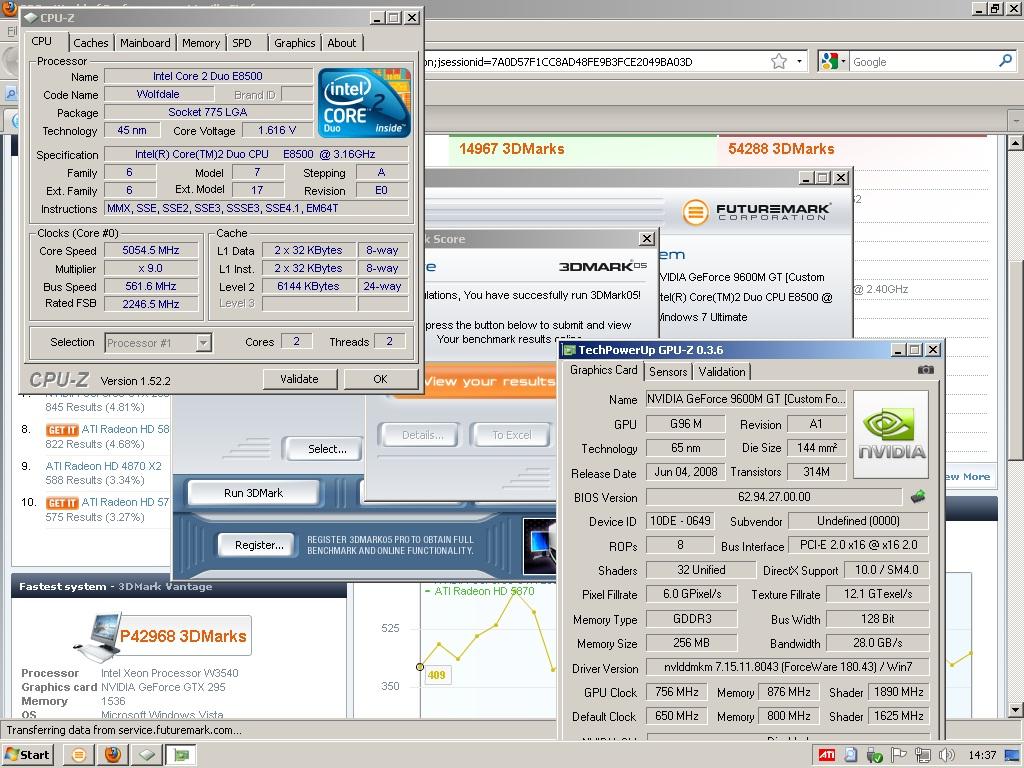Viewport: 1024px width, 768px height.
Task: Open the Sensors tab in GPU-Z
Action: (x=667, y=372)
